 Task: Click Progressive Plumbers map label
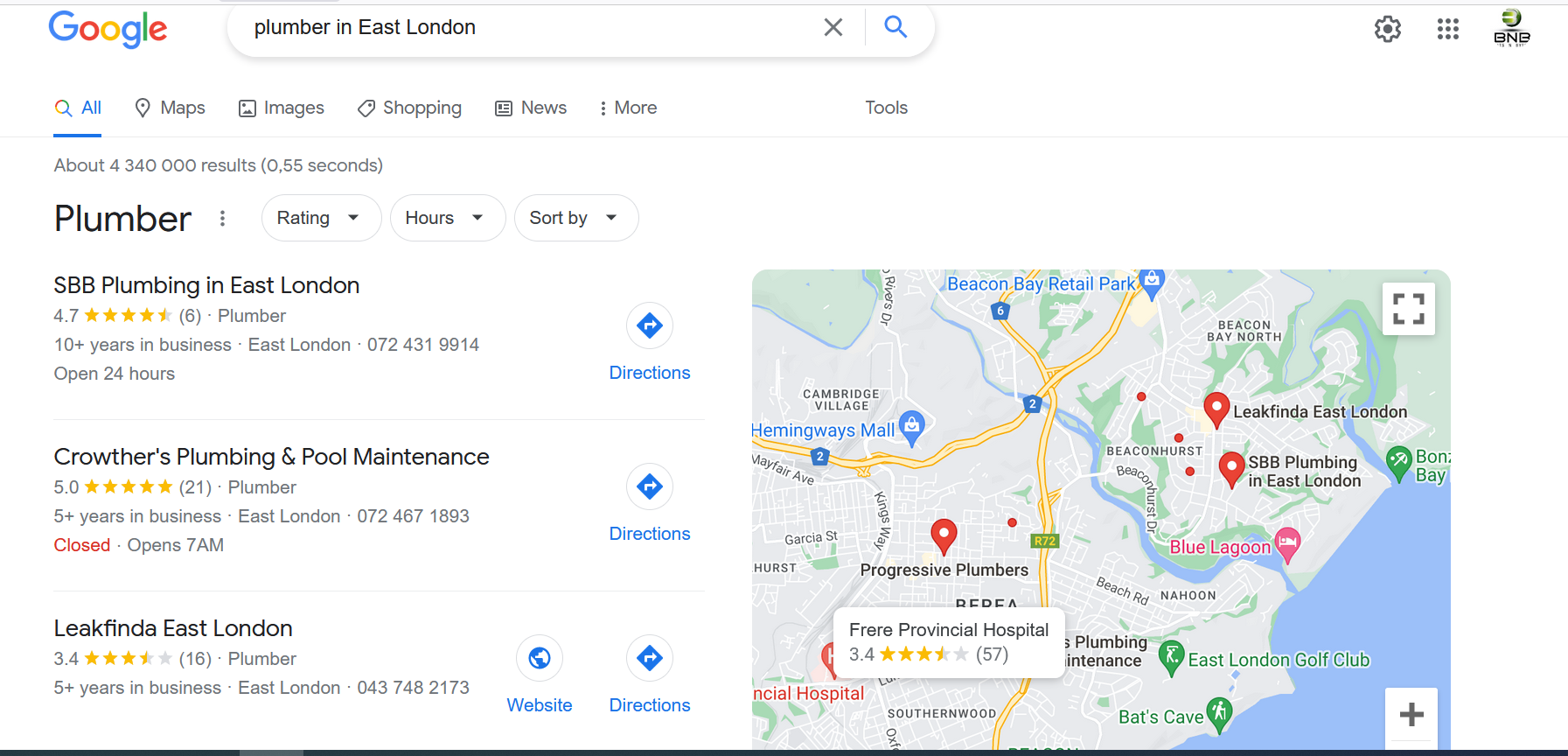click(944, 570)
